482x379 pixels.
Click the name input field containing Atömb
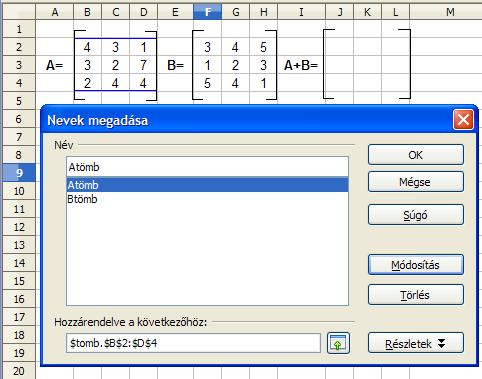point(207,167)
